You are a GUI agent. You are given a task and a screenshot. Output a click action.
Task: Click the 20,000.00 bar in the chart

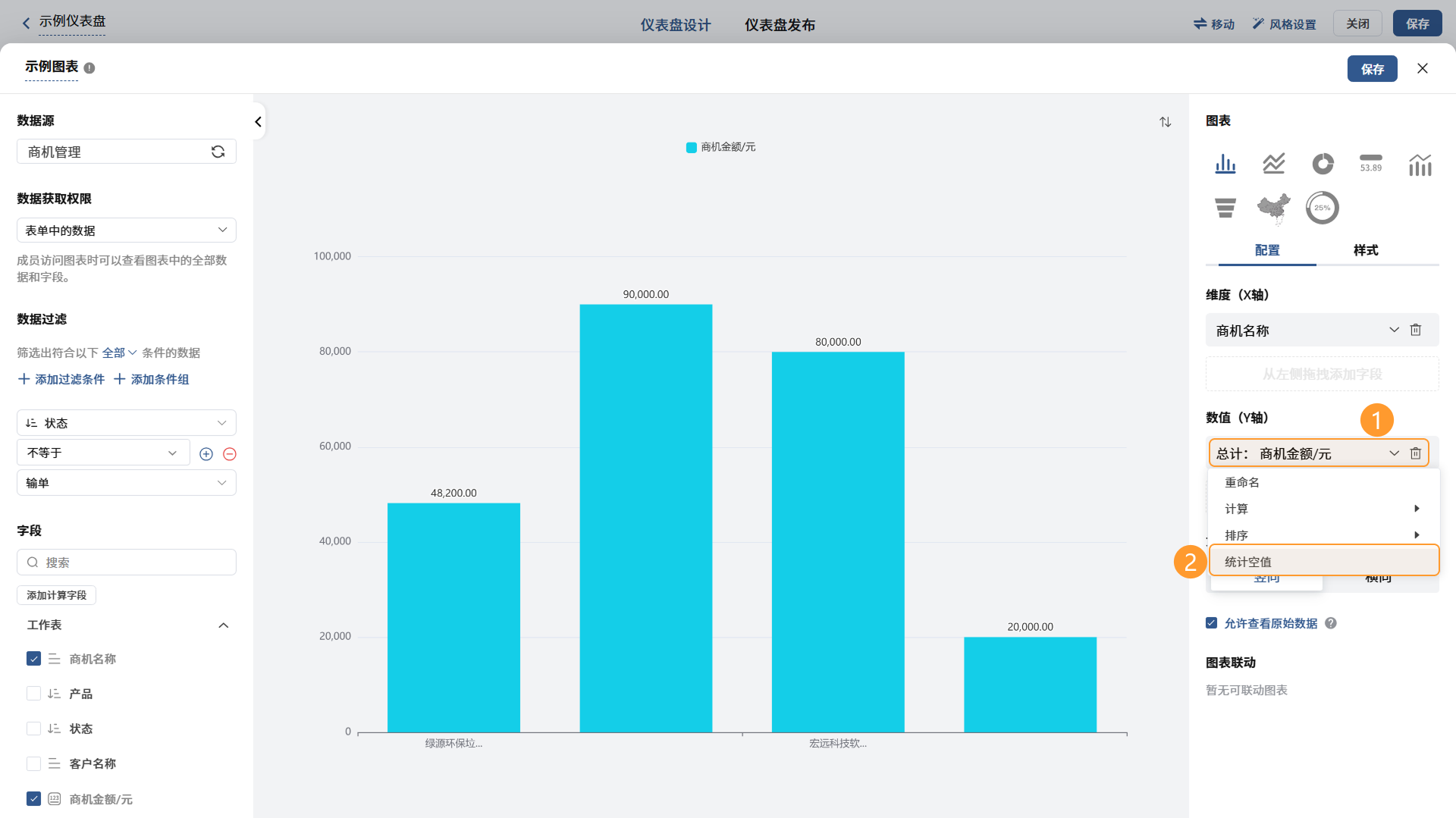[1031, 685]
